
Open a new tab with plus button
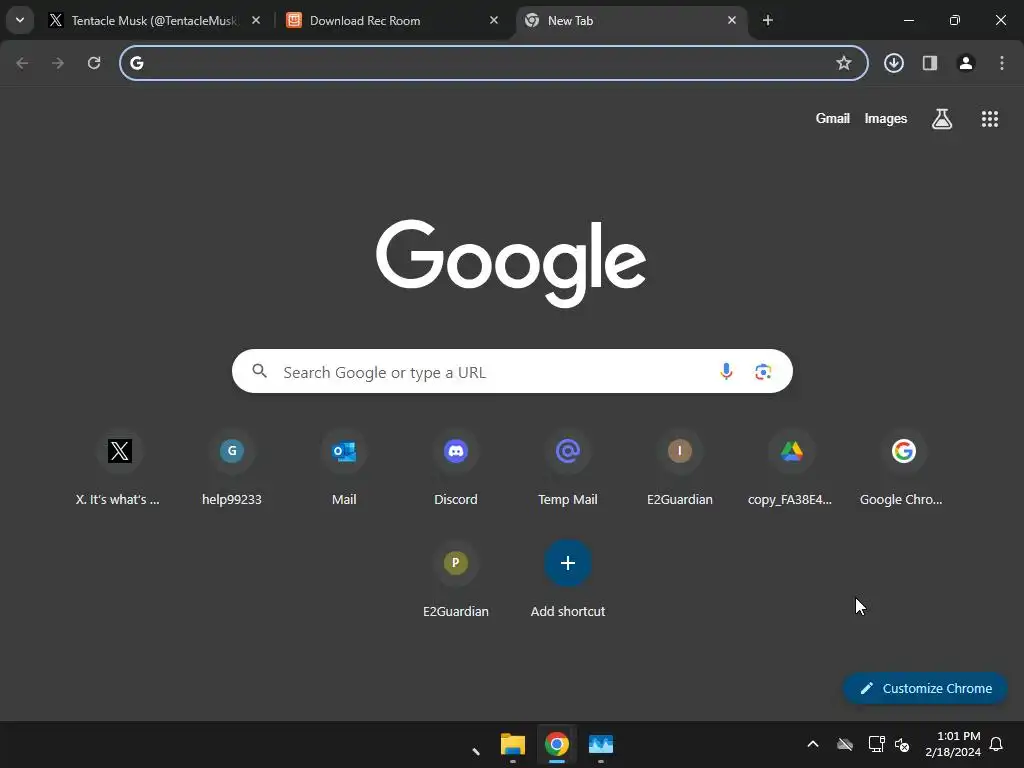[768, 20]
